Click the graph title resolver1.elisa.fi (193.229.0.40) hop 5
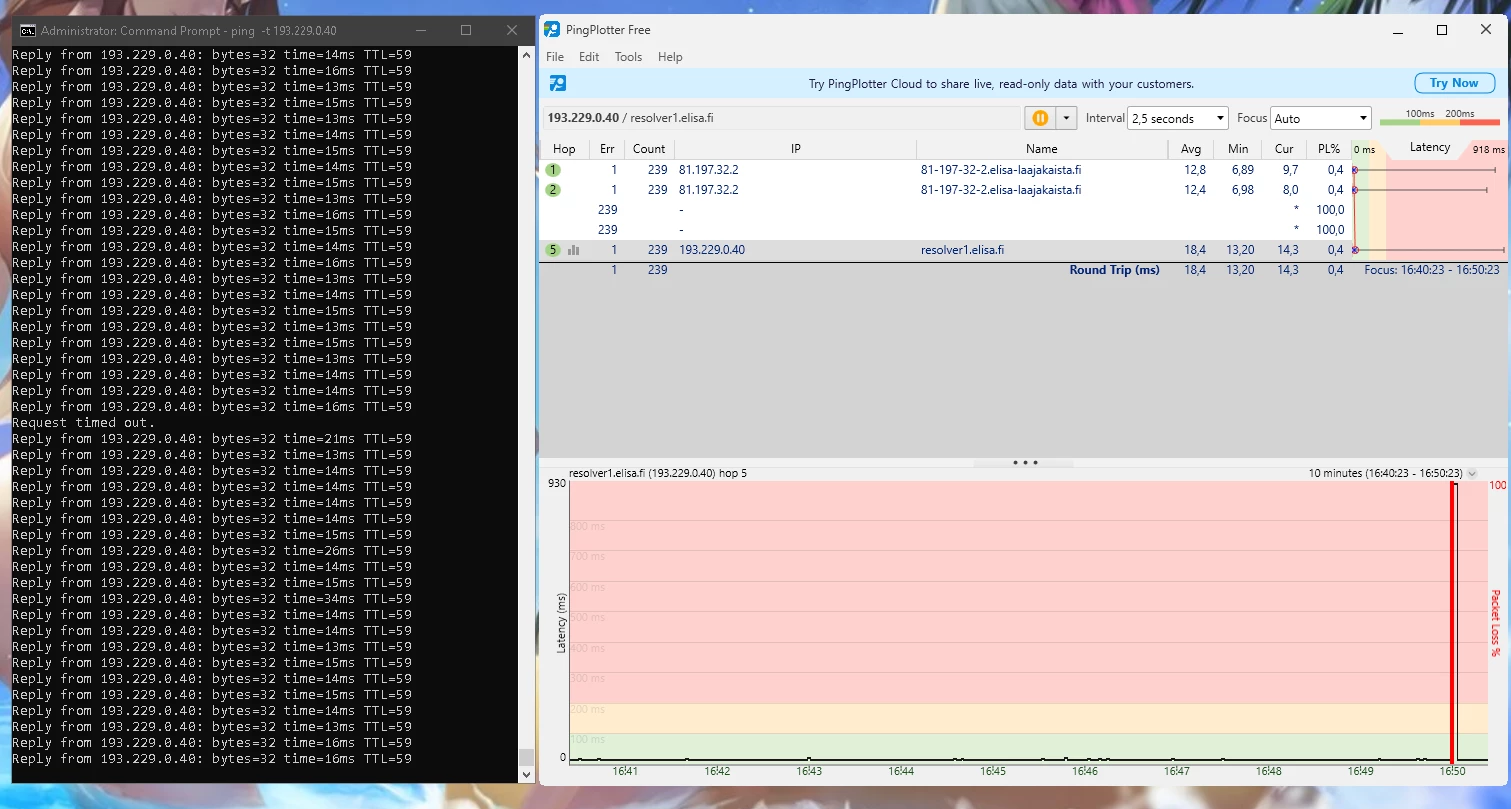Image resolution: width=1511 pixels, height=809 pixels. [658, 473]
